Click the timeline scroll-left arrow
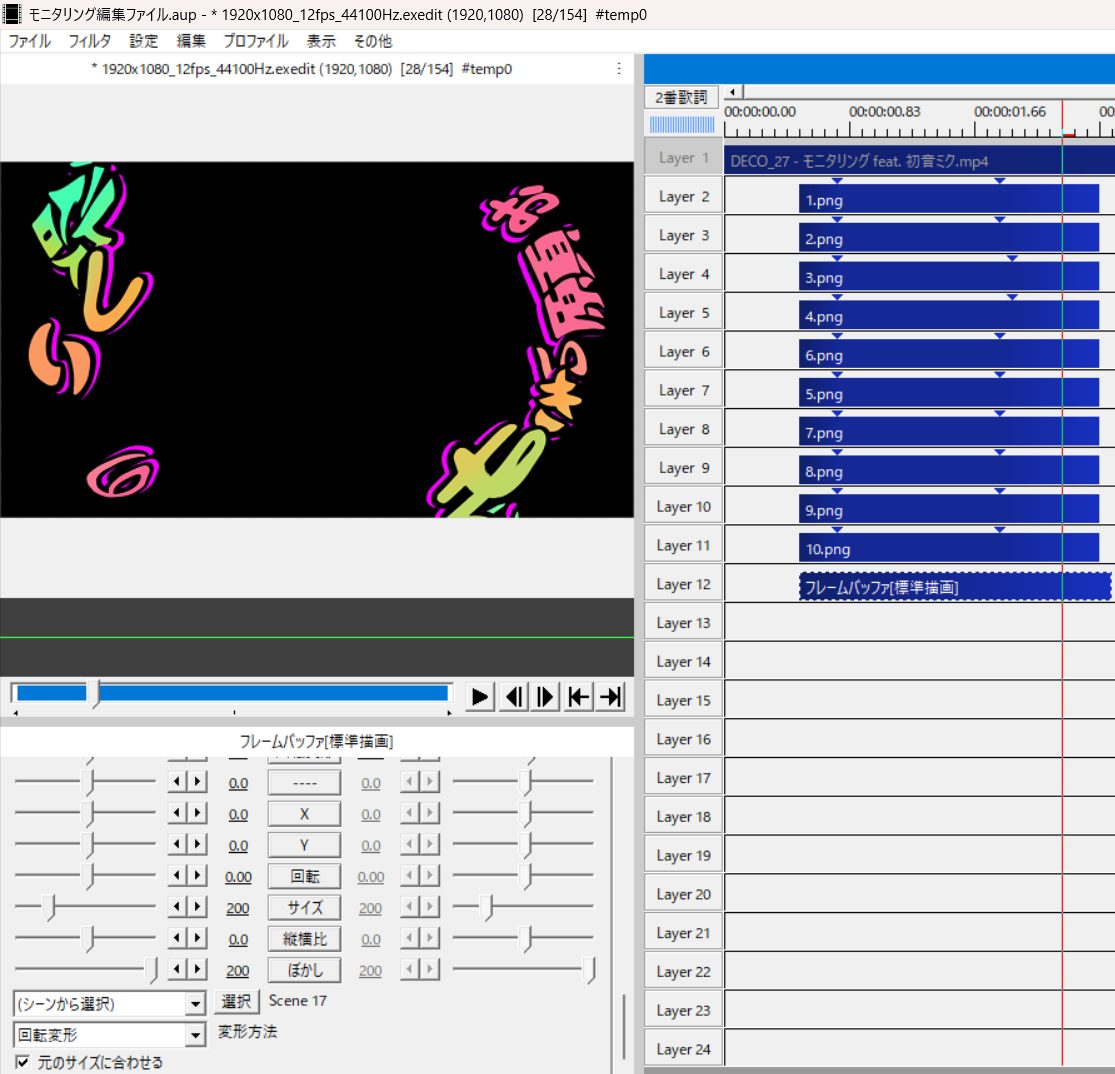 pos(733,92)
